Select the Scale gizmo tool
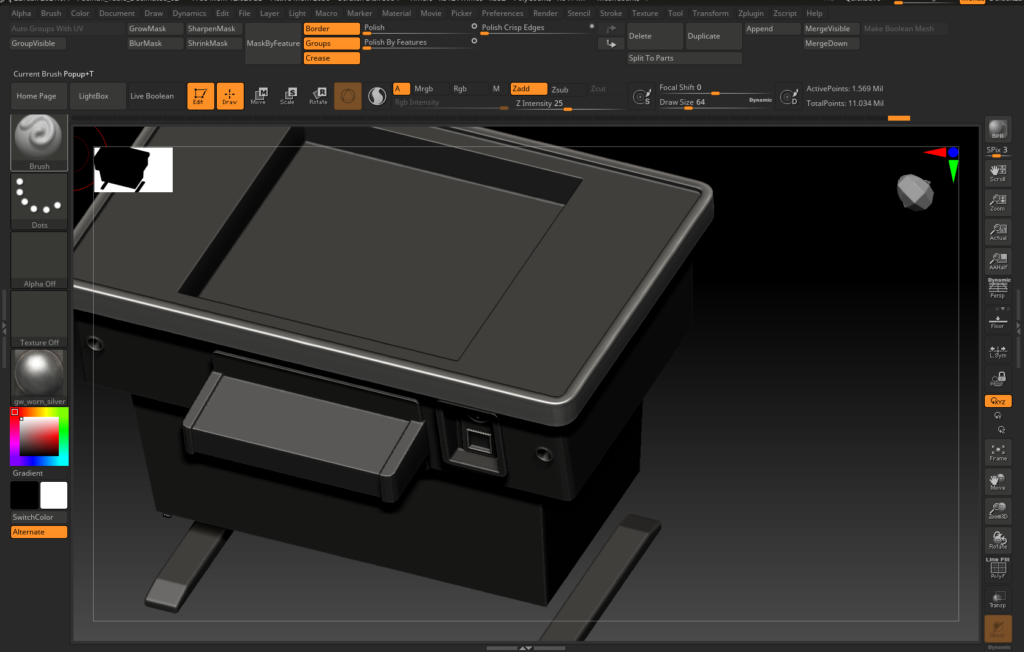Viewport: 1024px width, 652px height. [x=288, y=96]
